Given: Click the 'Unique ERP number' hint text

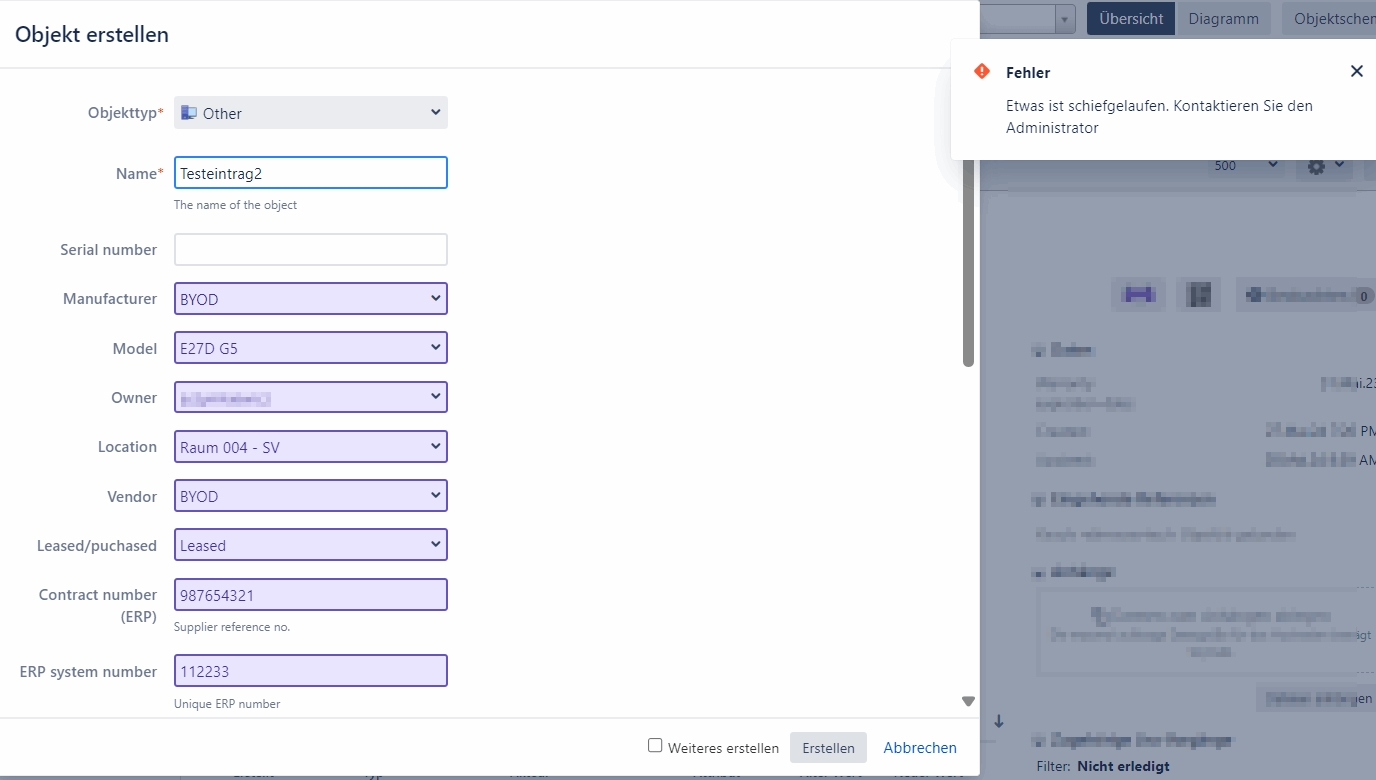Looking at the screenshot, I should pos(227,704).
